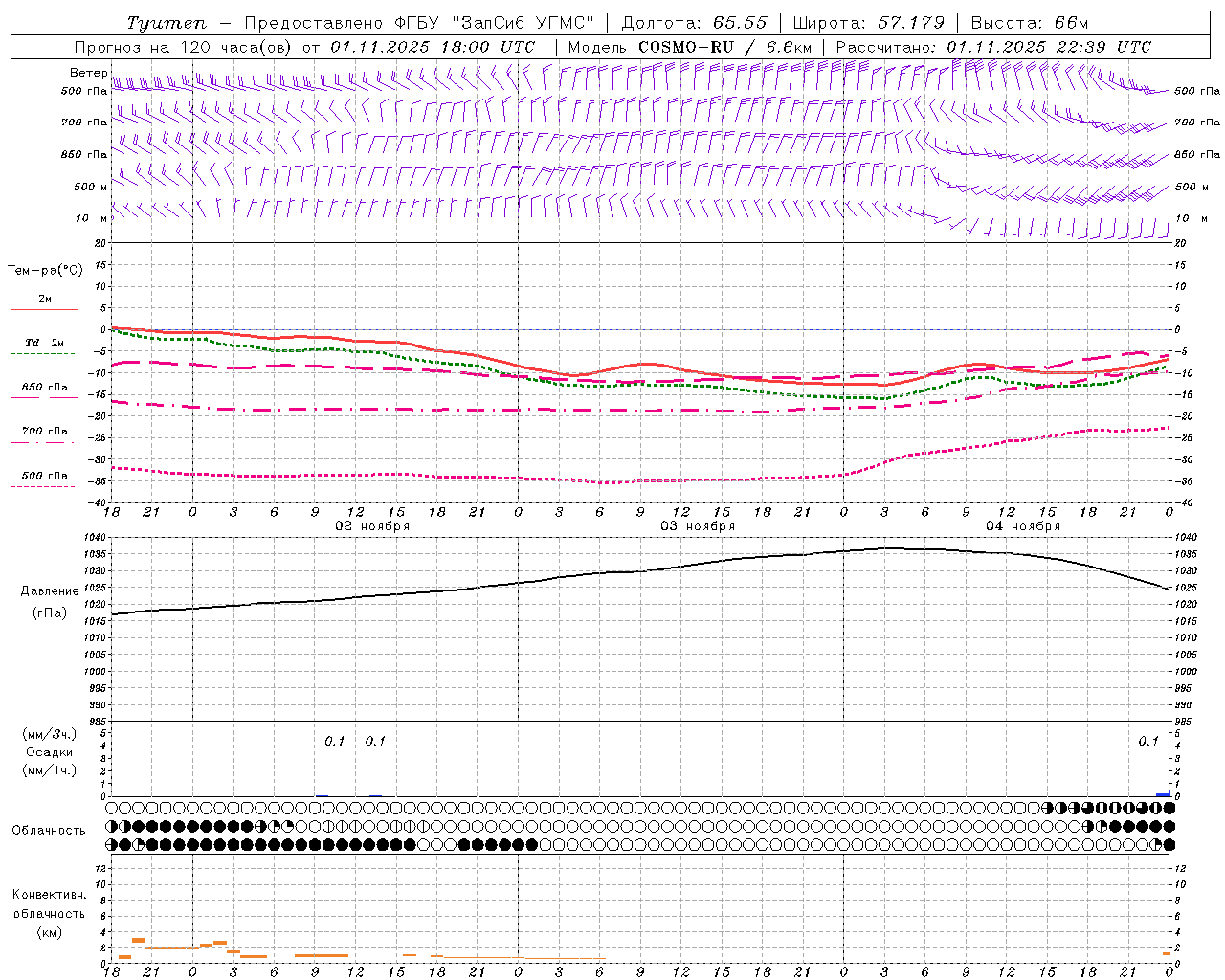Click the "Td 2м" dew point legend label
This screenshot has height=980, width=1225.
click(x=44, y=343)
